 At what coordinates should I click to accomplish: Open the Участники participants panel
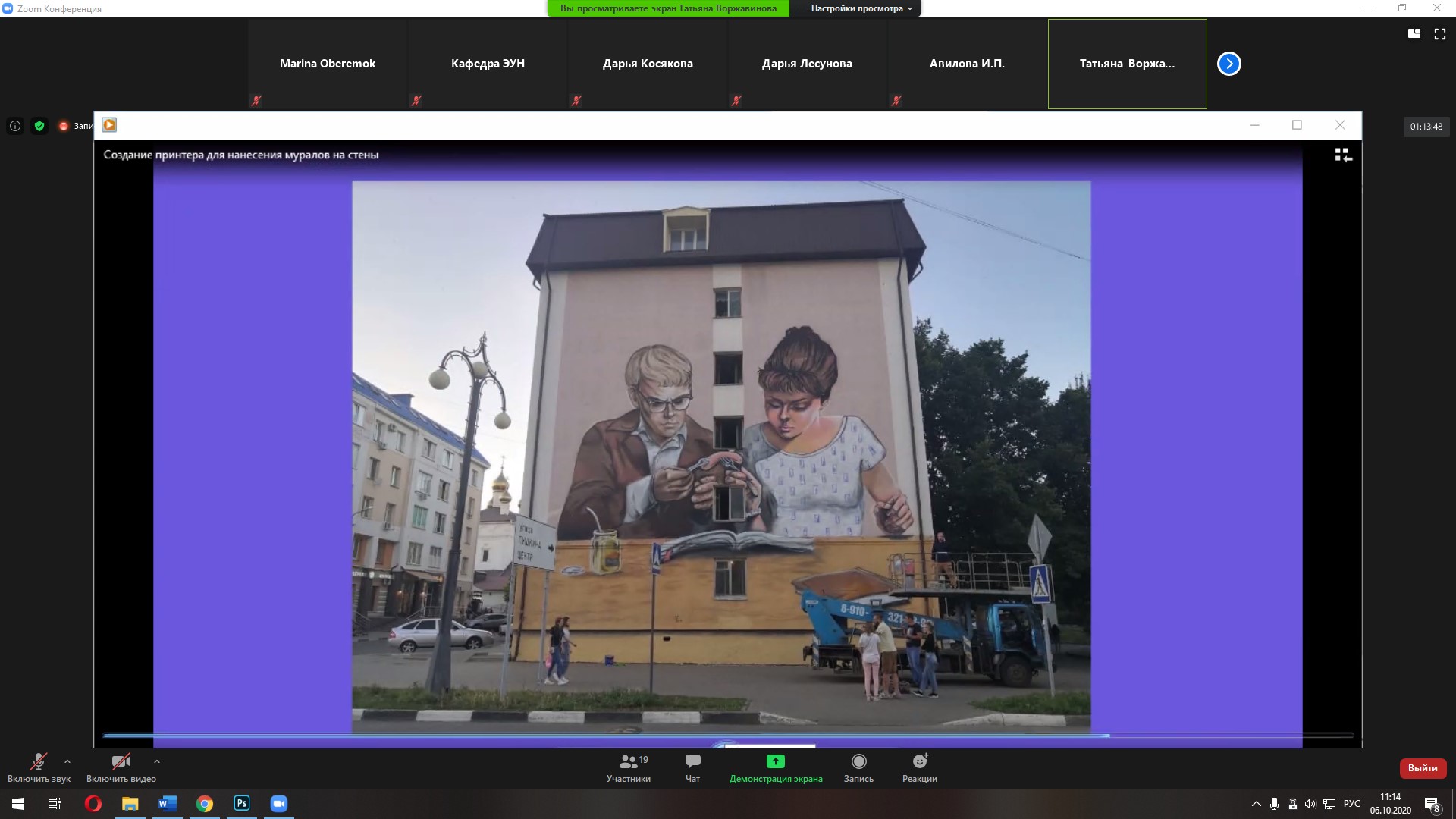629,767
